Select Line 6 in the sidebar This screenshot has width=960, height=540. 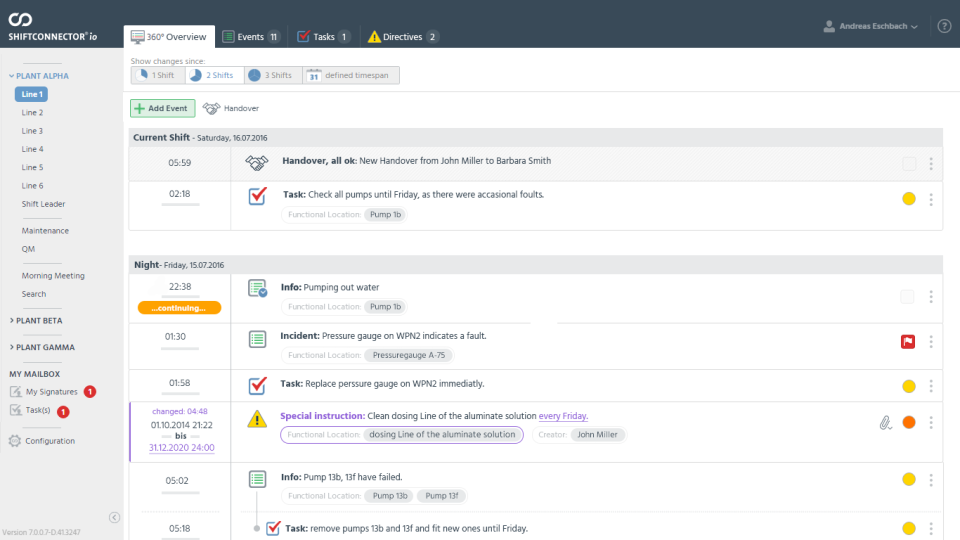point(32,186)
